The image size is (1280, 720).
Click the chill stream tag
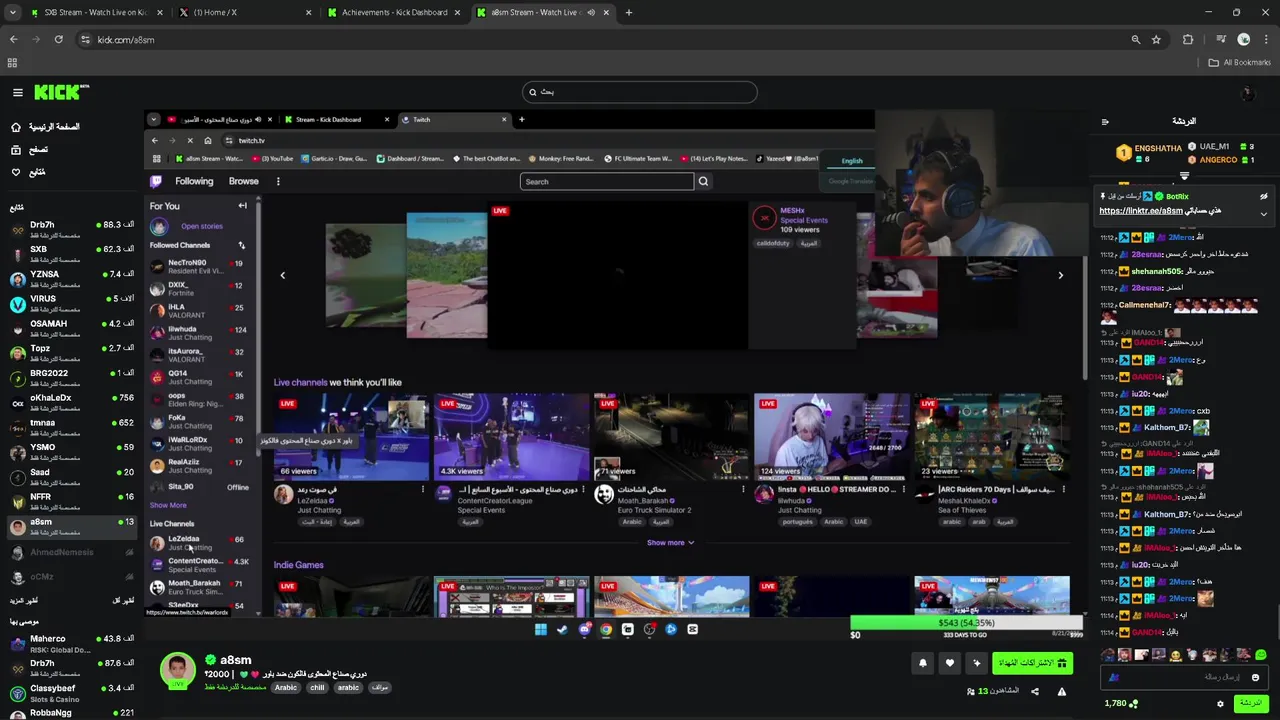click(x=317, y=688)
